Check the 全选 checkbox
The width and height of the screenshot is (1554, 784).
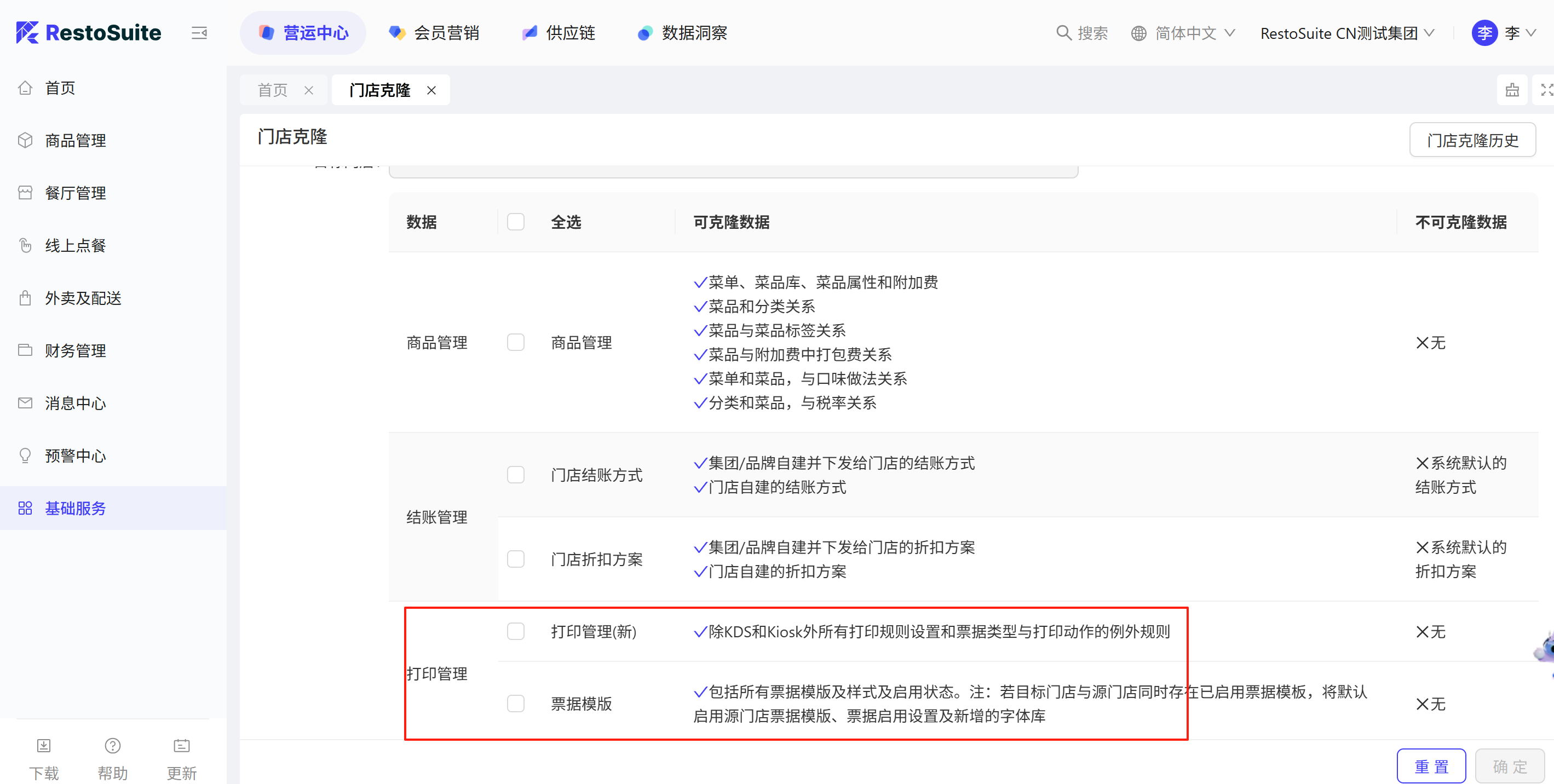[x=516, y=222]
